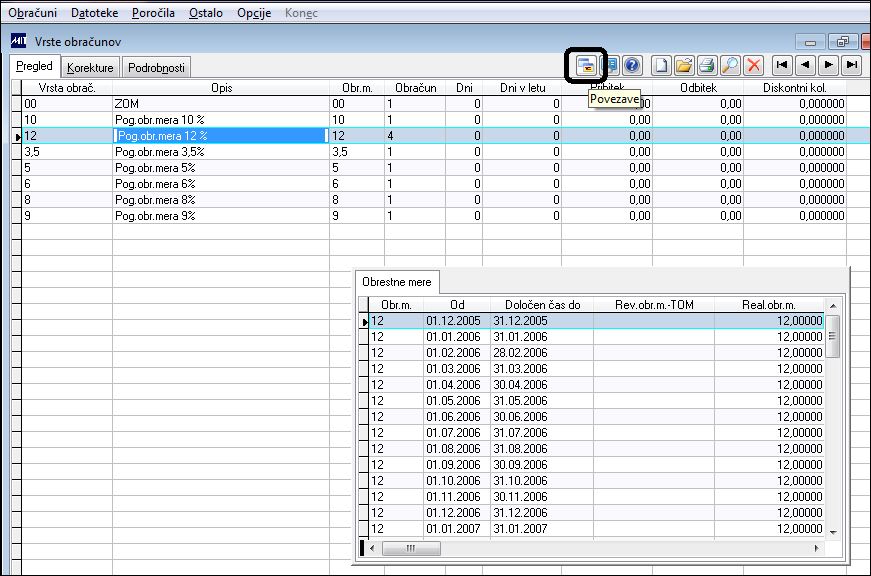Click the Diskontni kol. column header
The height and width of the screenshot is (576, 871).
click(x=795, y=88)
